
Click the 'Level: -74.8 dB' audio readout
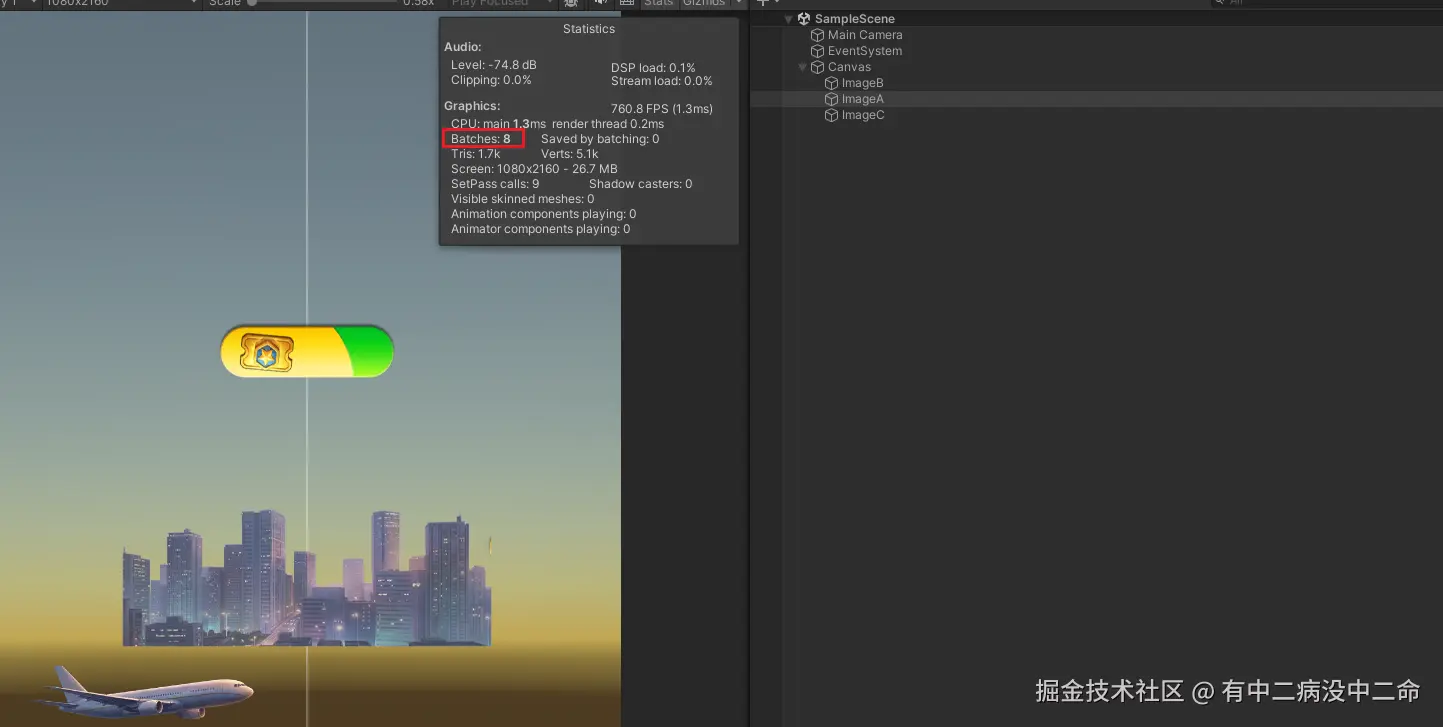(x=494, y=65)
